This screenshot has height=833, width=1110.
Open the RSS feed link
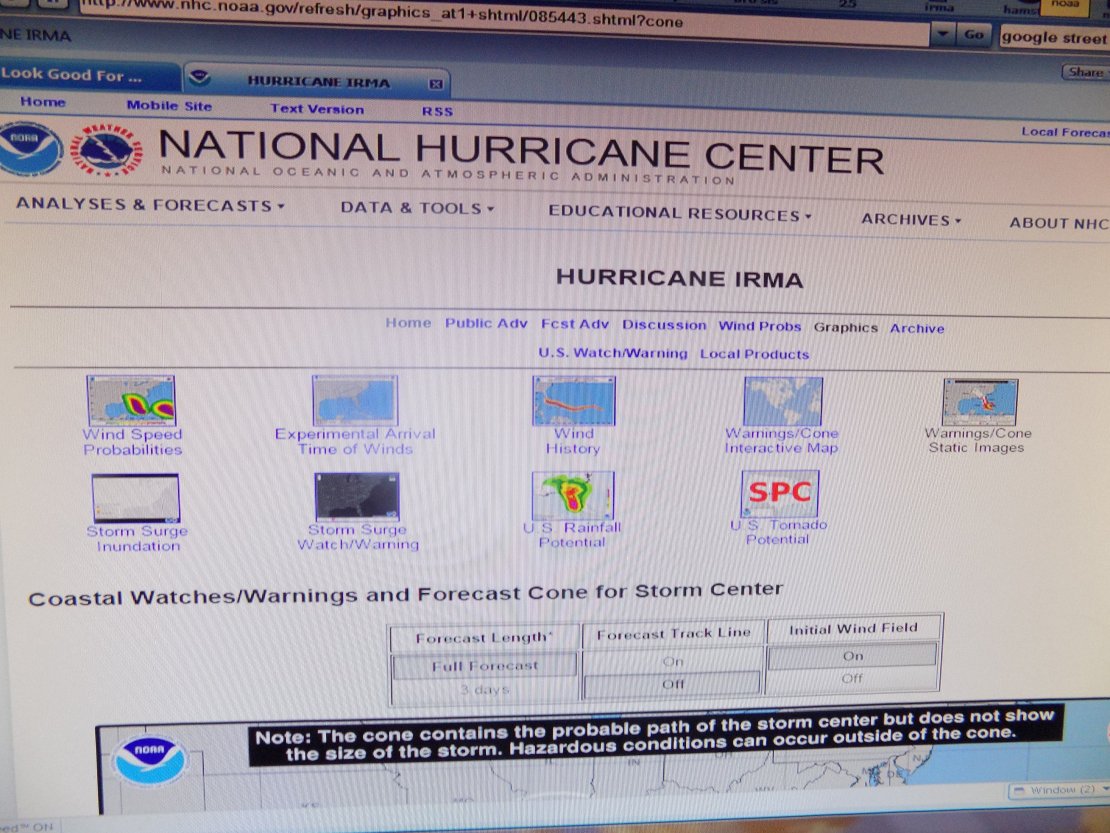click(437, 111)
